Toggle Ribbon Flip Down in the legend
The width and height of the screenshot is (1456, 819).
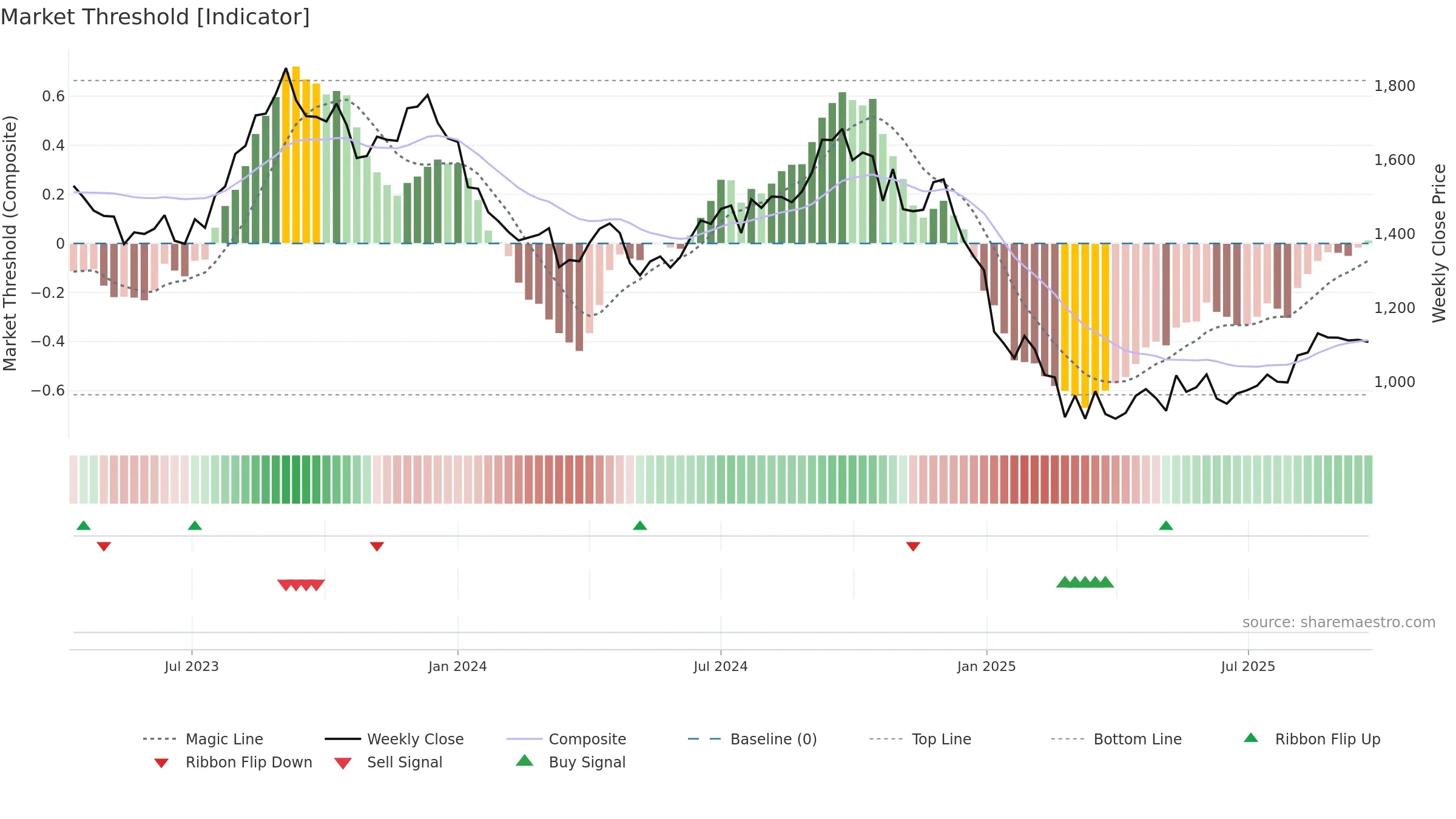(x=232, y=762)
